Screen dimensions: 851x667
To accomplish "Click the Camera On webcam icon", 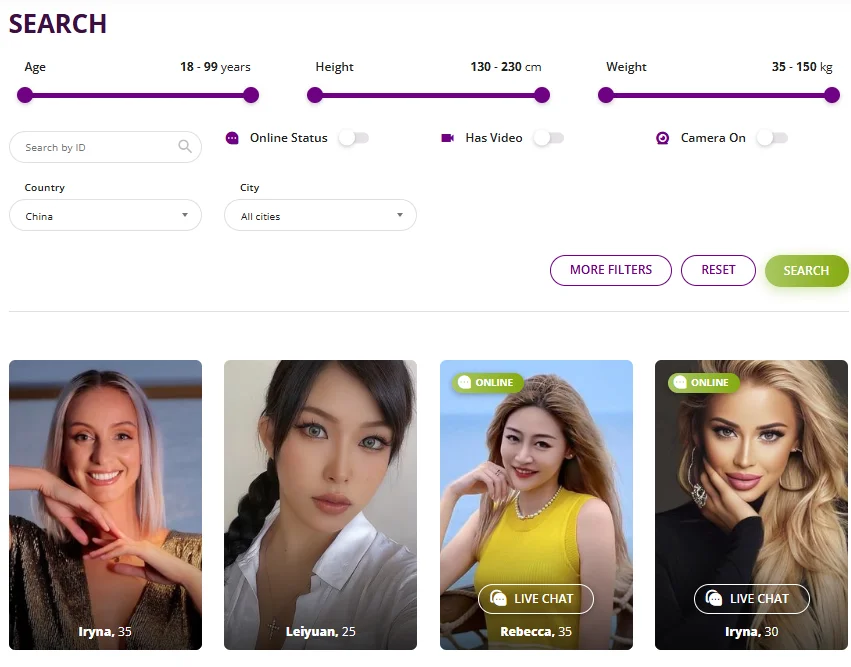I will coord(662,138).
